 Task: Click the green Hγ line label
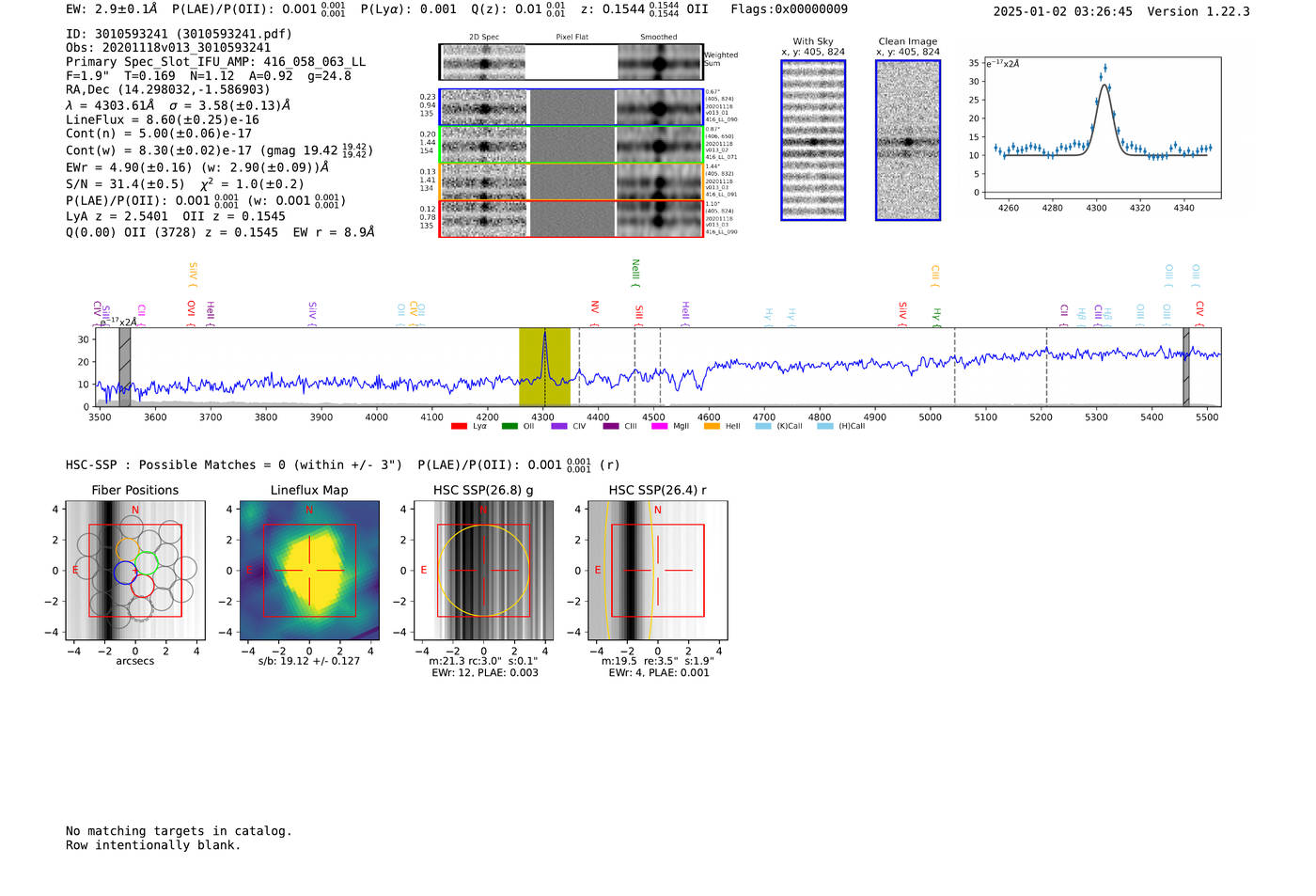click(x=936, y=318)
